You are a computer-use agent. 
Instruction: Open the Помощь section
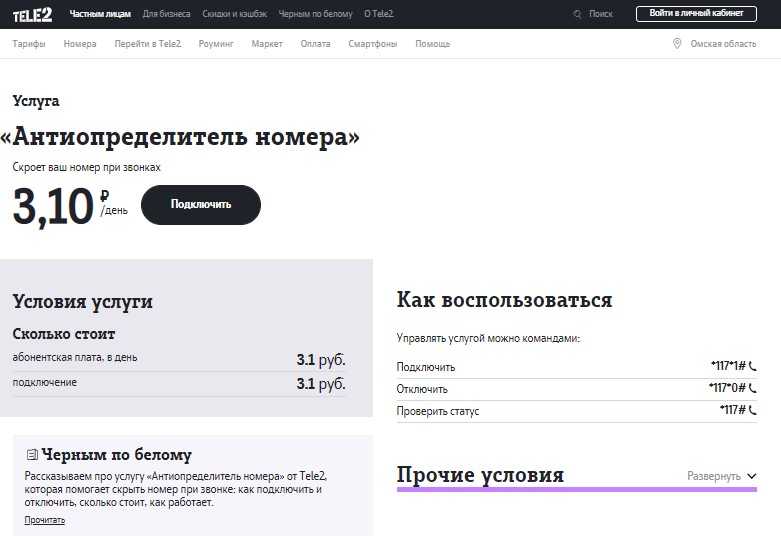(x=433, y=44)
